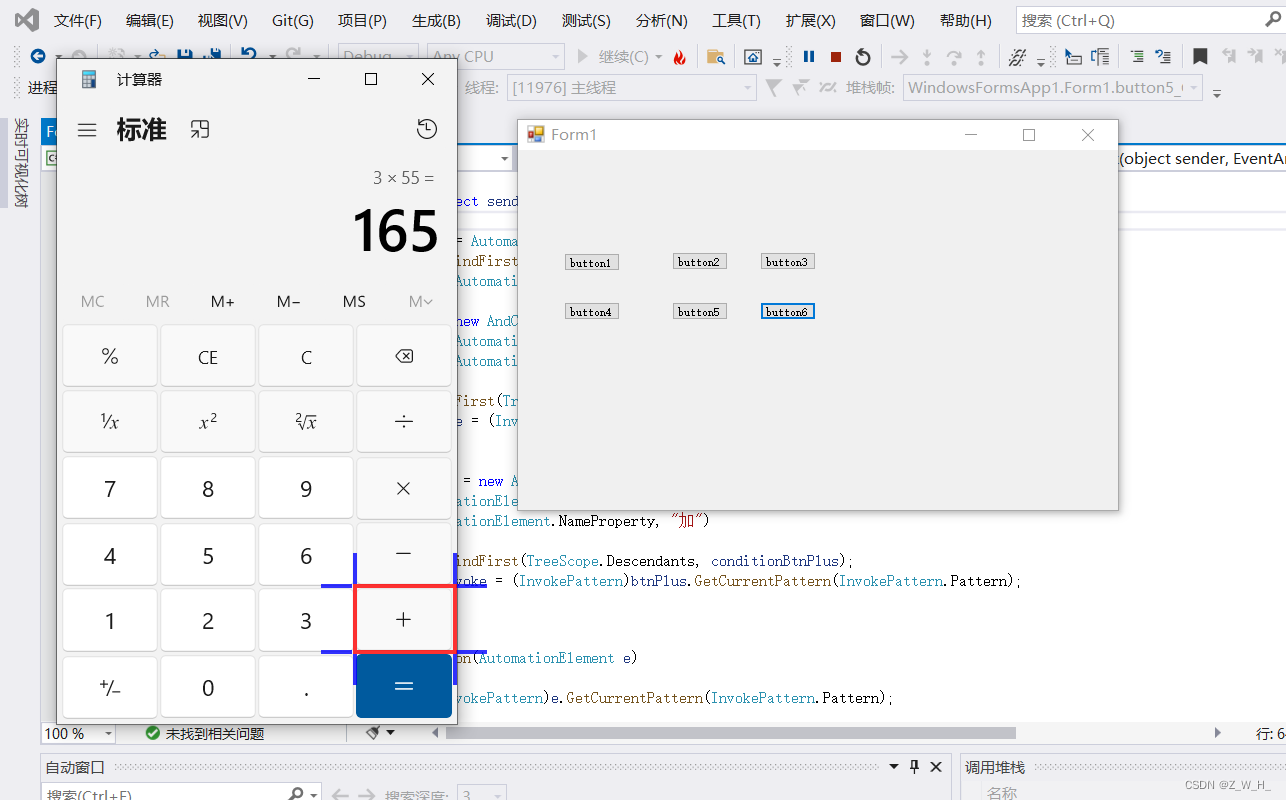Open the 线程 thread dropdown
1286x800 pixels.
(632, 88)
